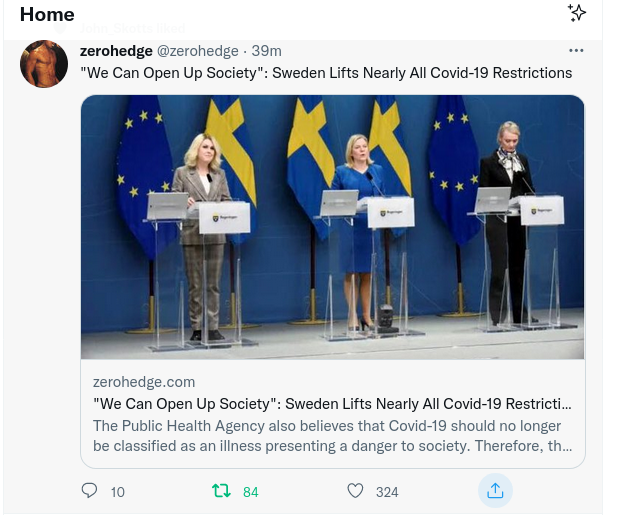Click the Public Health Agency card description

pos(332,436)
